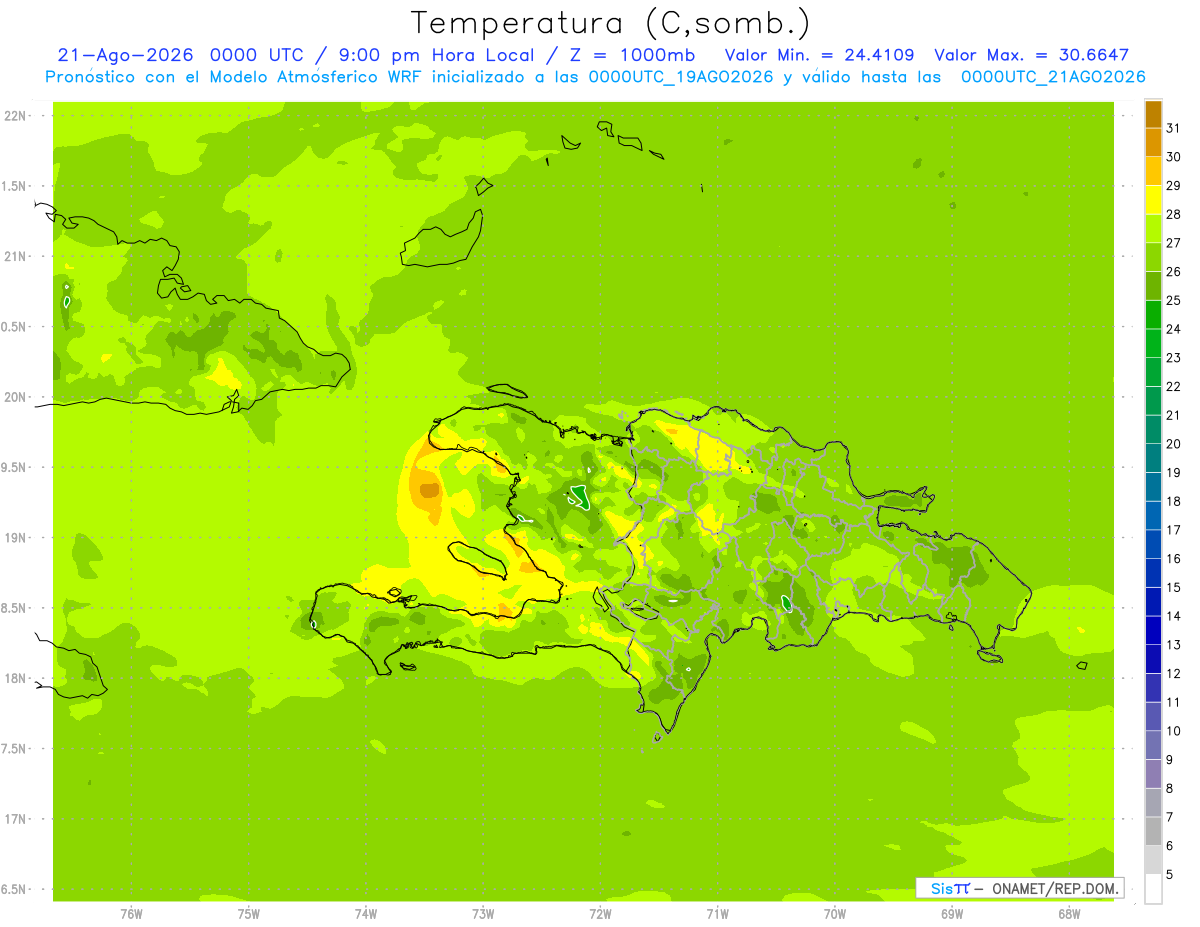This screenshot has width=1200, height=927.
Task: Click the "72W" longitude label
Action: pyautogui.click(x=600, y=914)
